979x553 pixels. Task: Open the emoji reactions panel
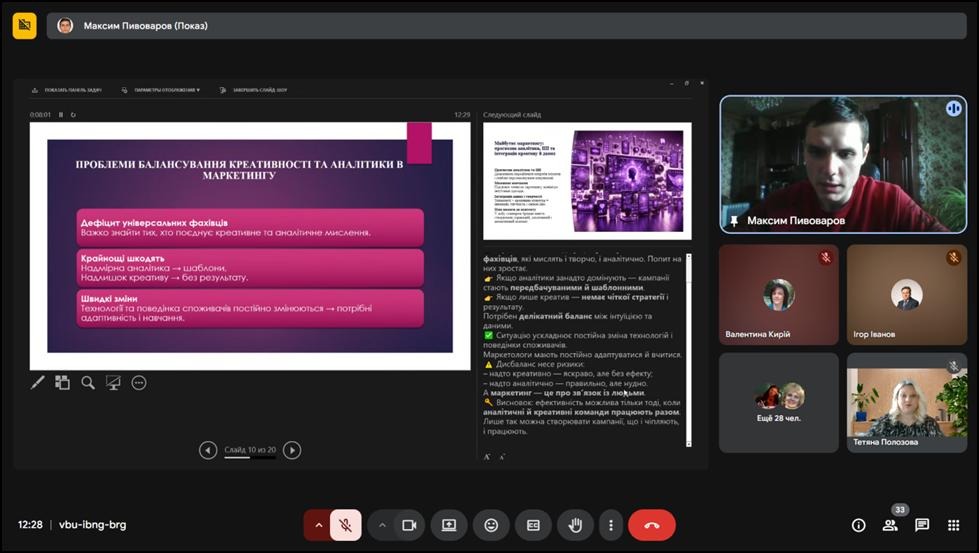coord(491,525)
